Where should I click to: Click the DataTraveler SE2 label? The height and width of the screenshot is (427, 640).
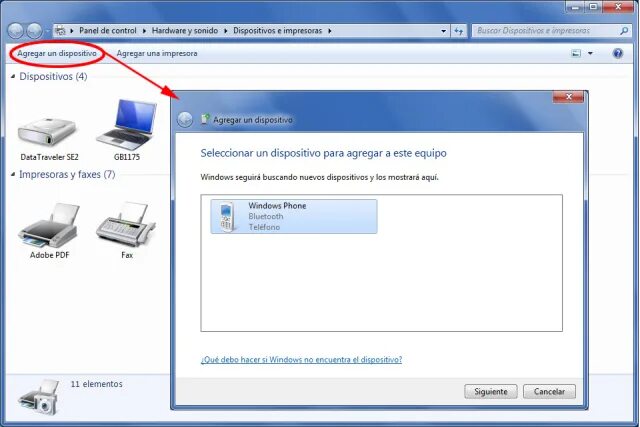[x=49, y=157]
